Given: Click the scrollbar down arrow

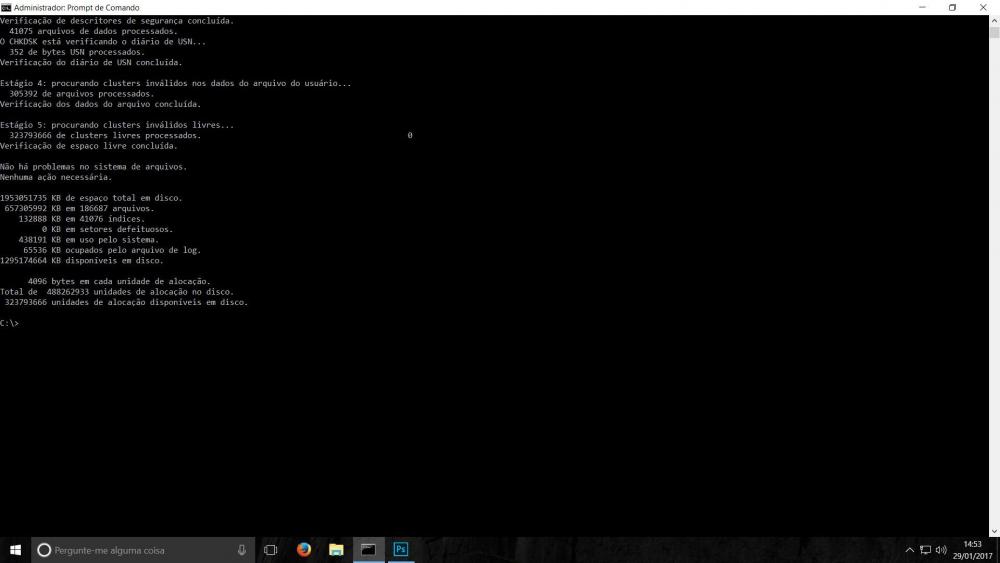Looking at the screenshot, I should click(994, 531).
